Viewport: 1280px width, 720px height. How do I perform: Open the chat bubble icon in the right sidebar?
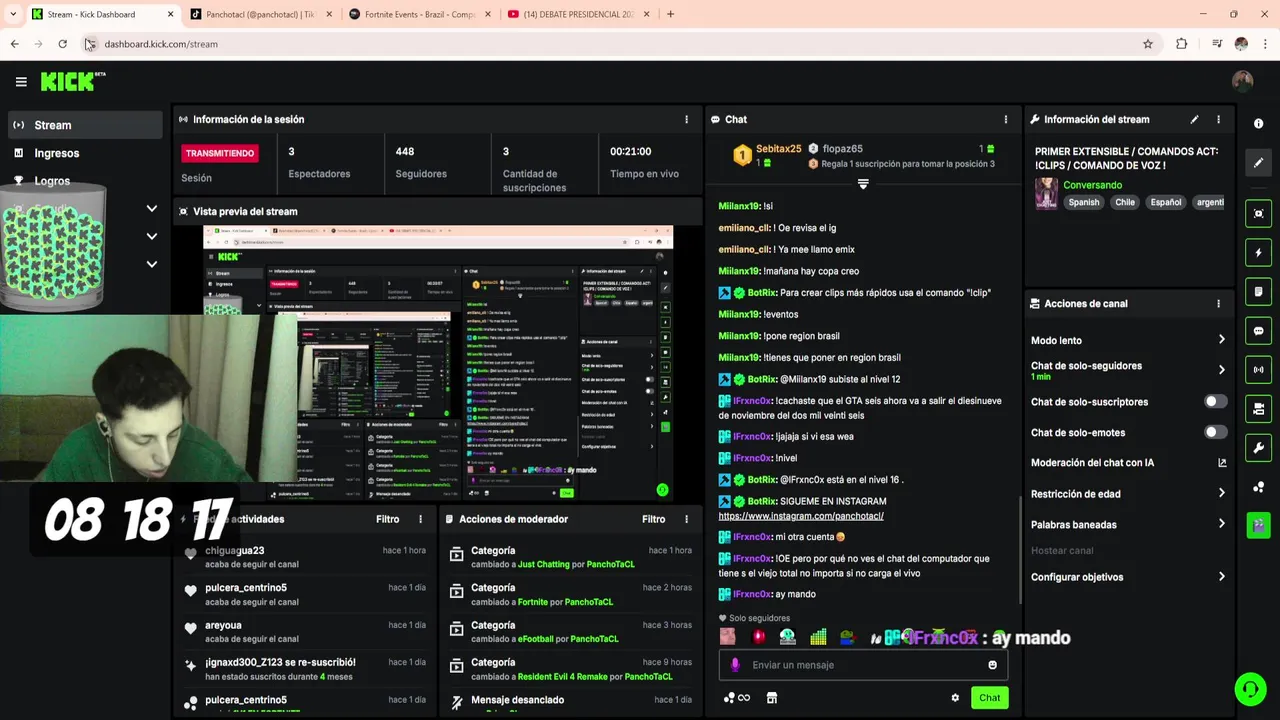[x=1258, y=330]
